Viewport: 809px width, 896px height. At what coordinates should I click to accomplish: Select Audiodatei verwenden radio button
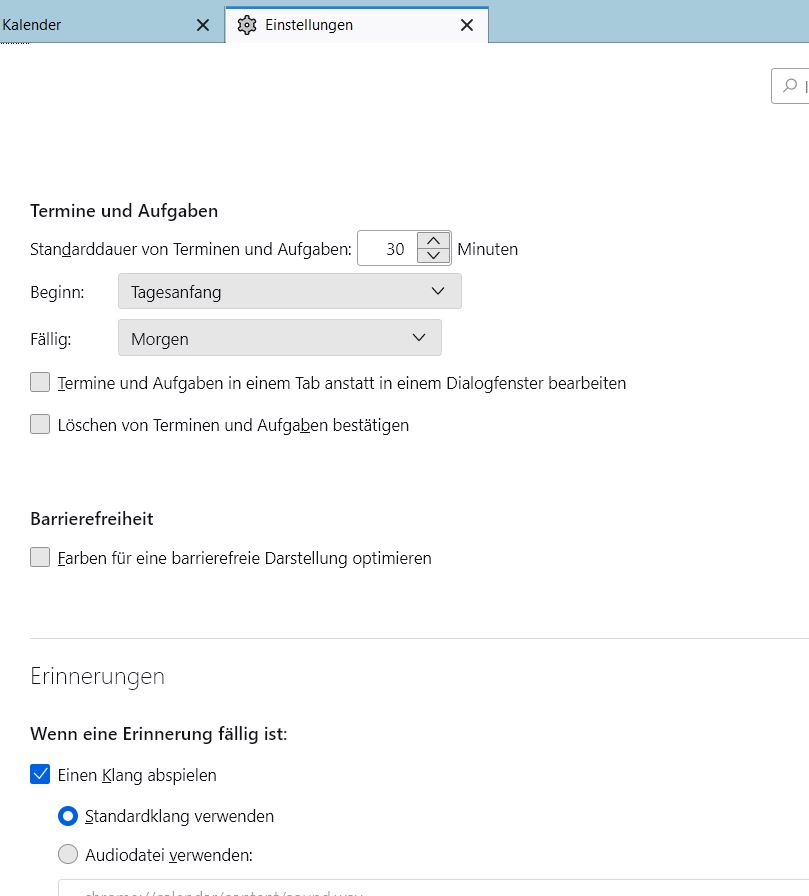point(68,854)
